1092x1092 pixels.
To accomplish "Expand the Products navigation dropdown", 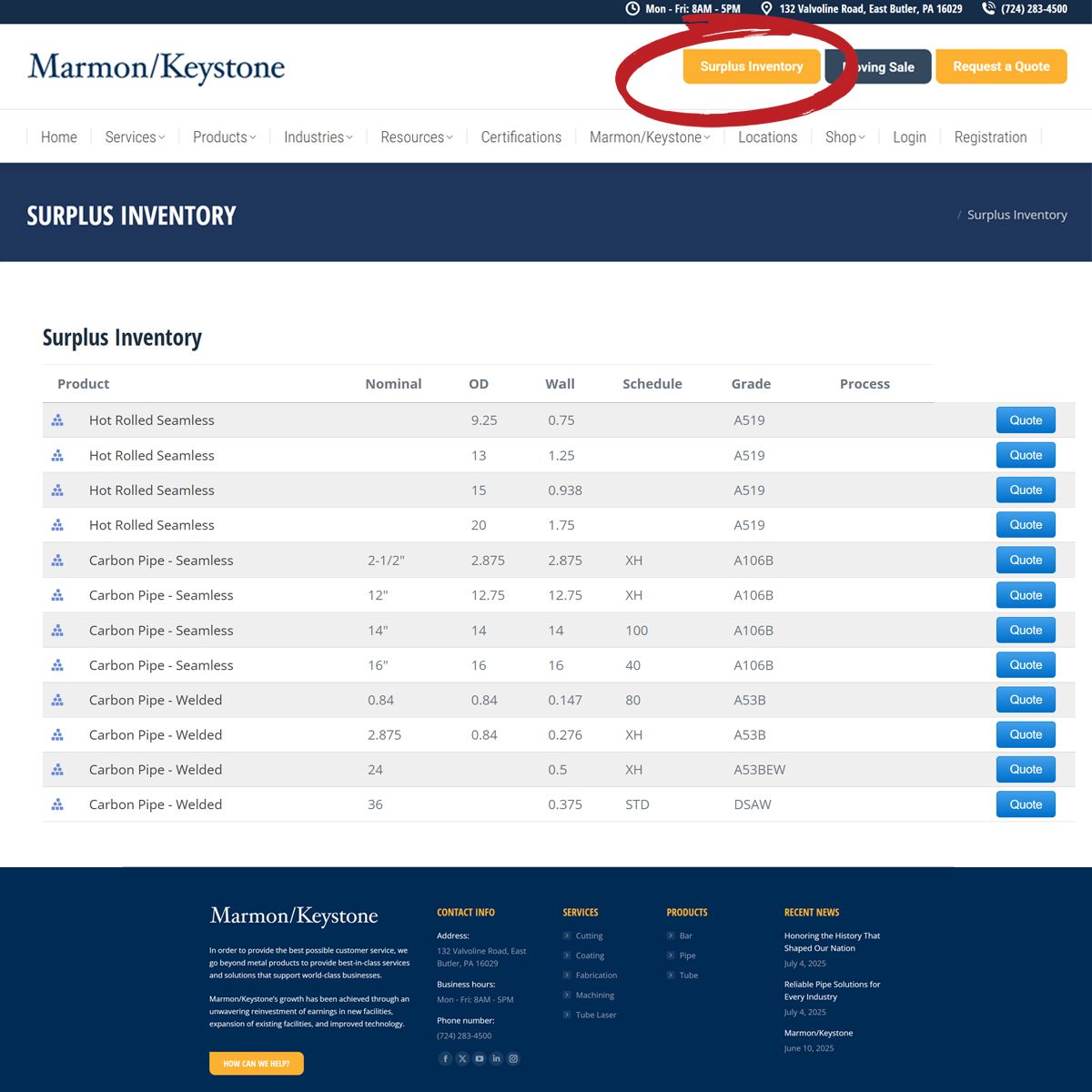I will pyautogui.click(x=224, y=137).
